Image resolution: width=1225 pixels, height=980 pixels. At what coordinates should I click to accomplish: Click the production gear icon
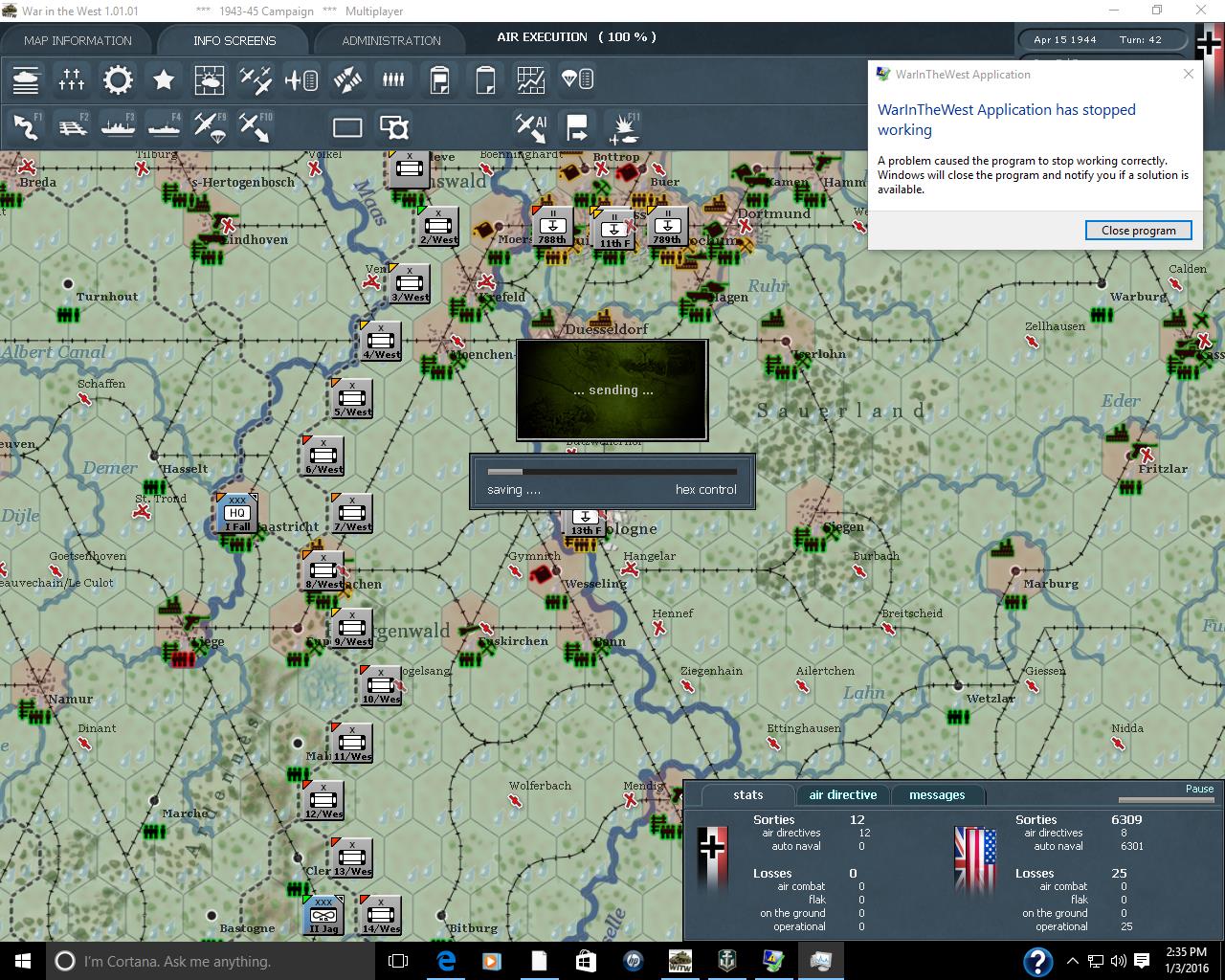click(118, 79)
